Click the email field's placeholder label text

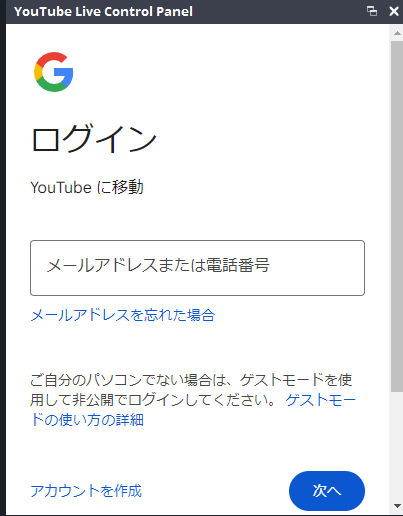[x=158, y=265]
